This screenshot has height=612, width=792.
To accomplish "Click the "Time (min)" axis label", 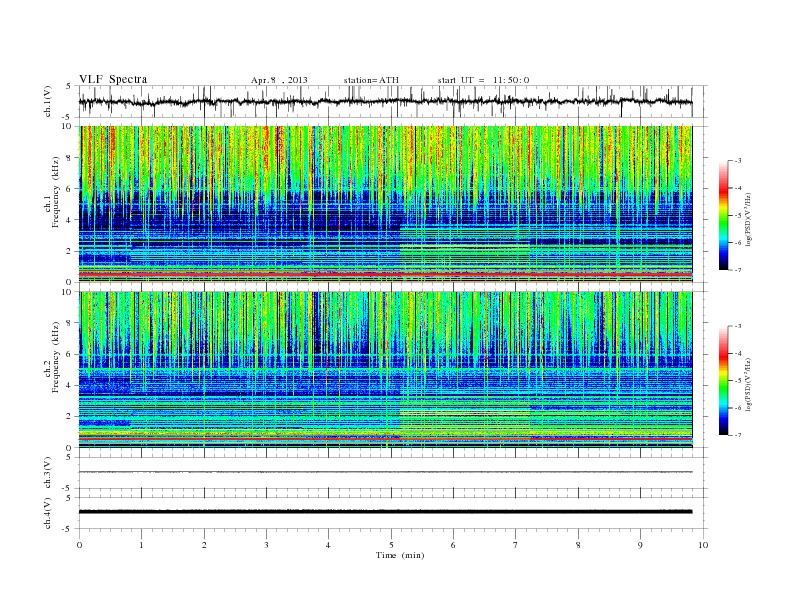I will click(x=400, y=555).
